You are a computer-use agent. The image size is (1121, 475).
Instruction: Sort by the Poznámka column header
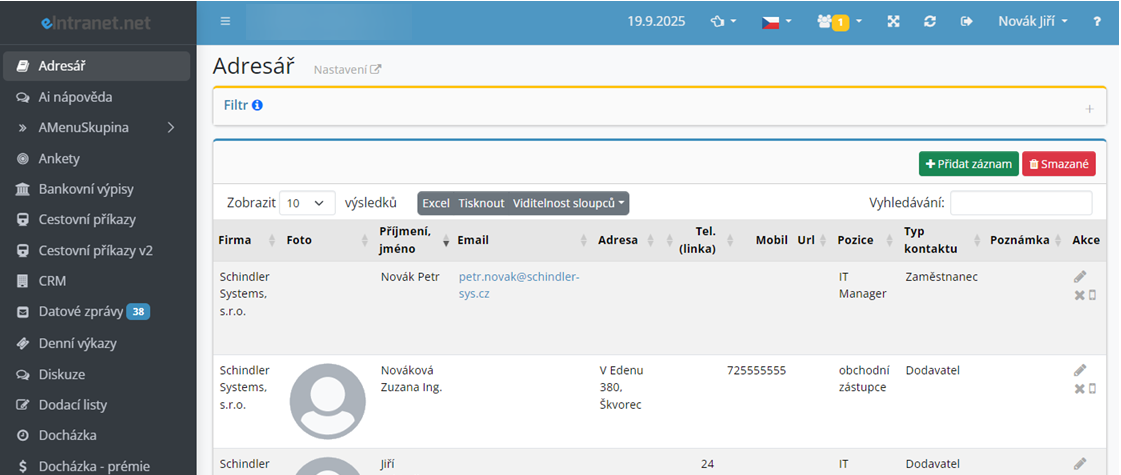click(1024, 240)
